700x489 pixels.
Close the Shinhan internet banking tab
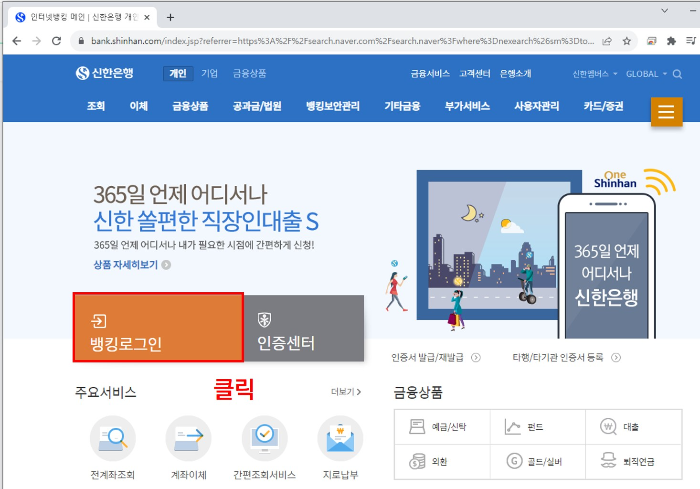[x=147, y=17]
